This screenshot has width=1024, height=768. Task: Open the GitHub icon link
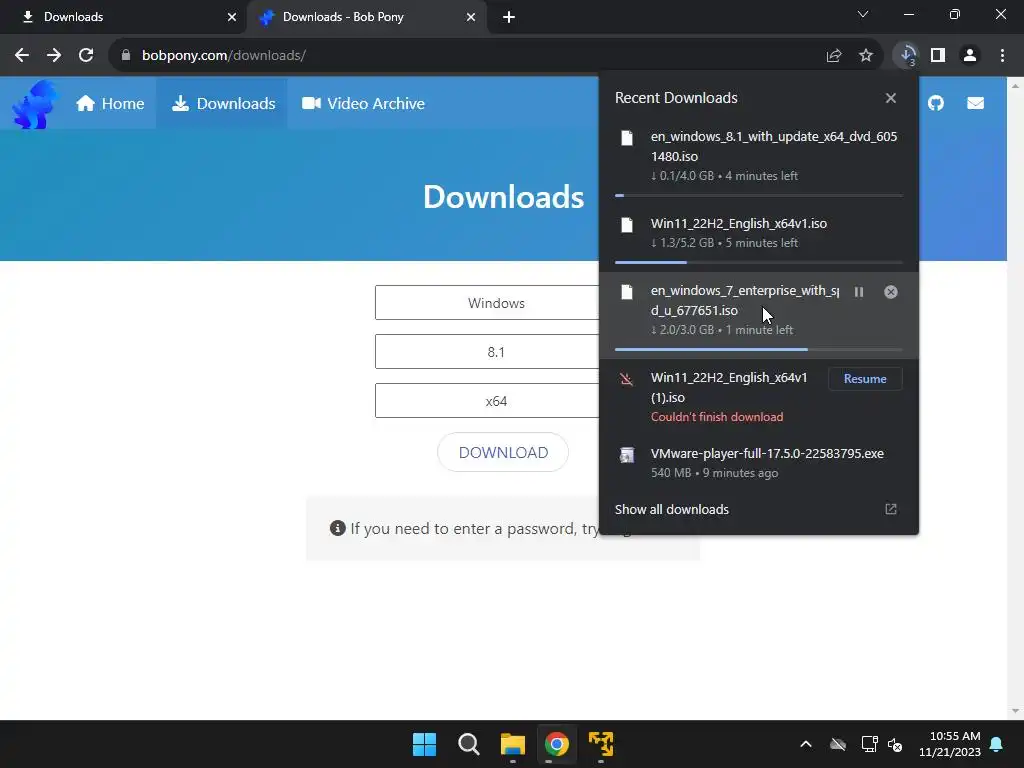[x=936, y=103]
